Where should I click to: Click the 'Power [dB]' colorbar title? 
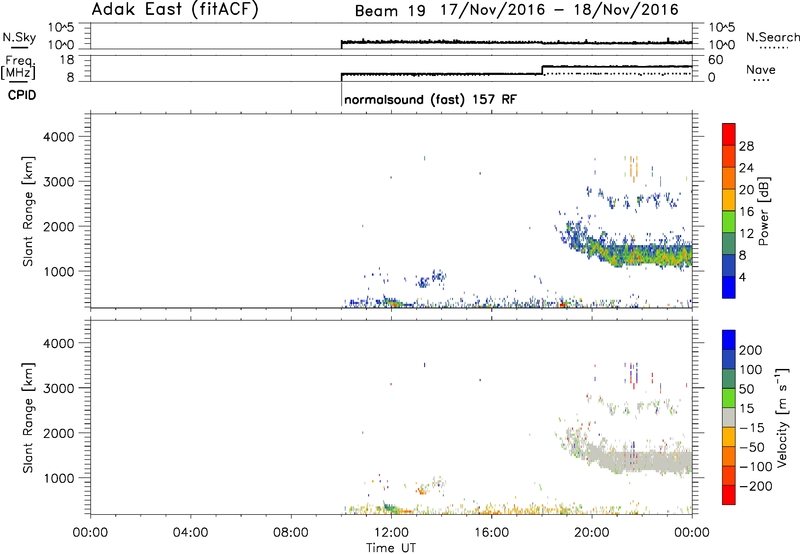click(x=763, y=212)
